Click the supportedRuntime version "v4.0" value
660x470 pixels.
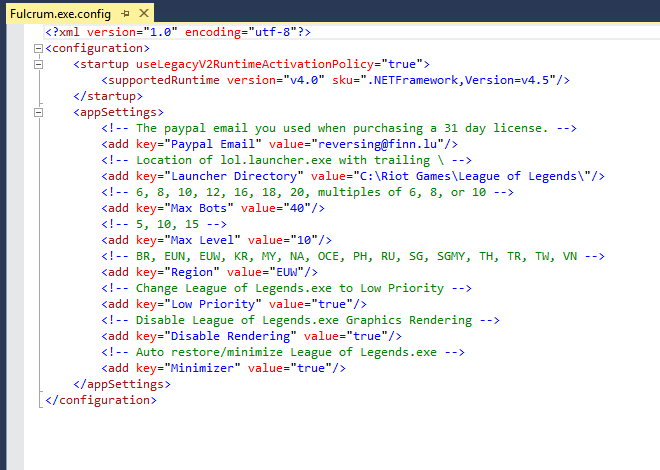304,80
